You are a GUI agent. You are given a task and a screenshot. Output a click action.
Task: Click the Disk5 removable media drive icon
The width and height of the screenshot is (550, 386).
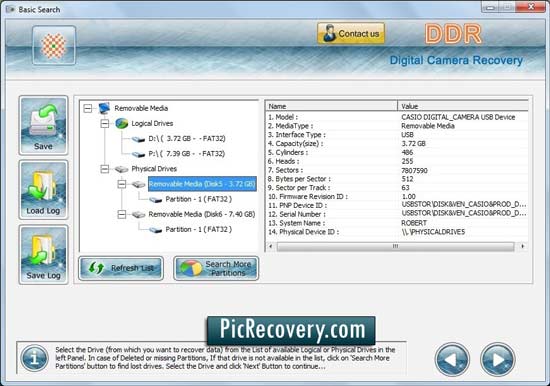coord(138,184)
